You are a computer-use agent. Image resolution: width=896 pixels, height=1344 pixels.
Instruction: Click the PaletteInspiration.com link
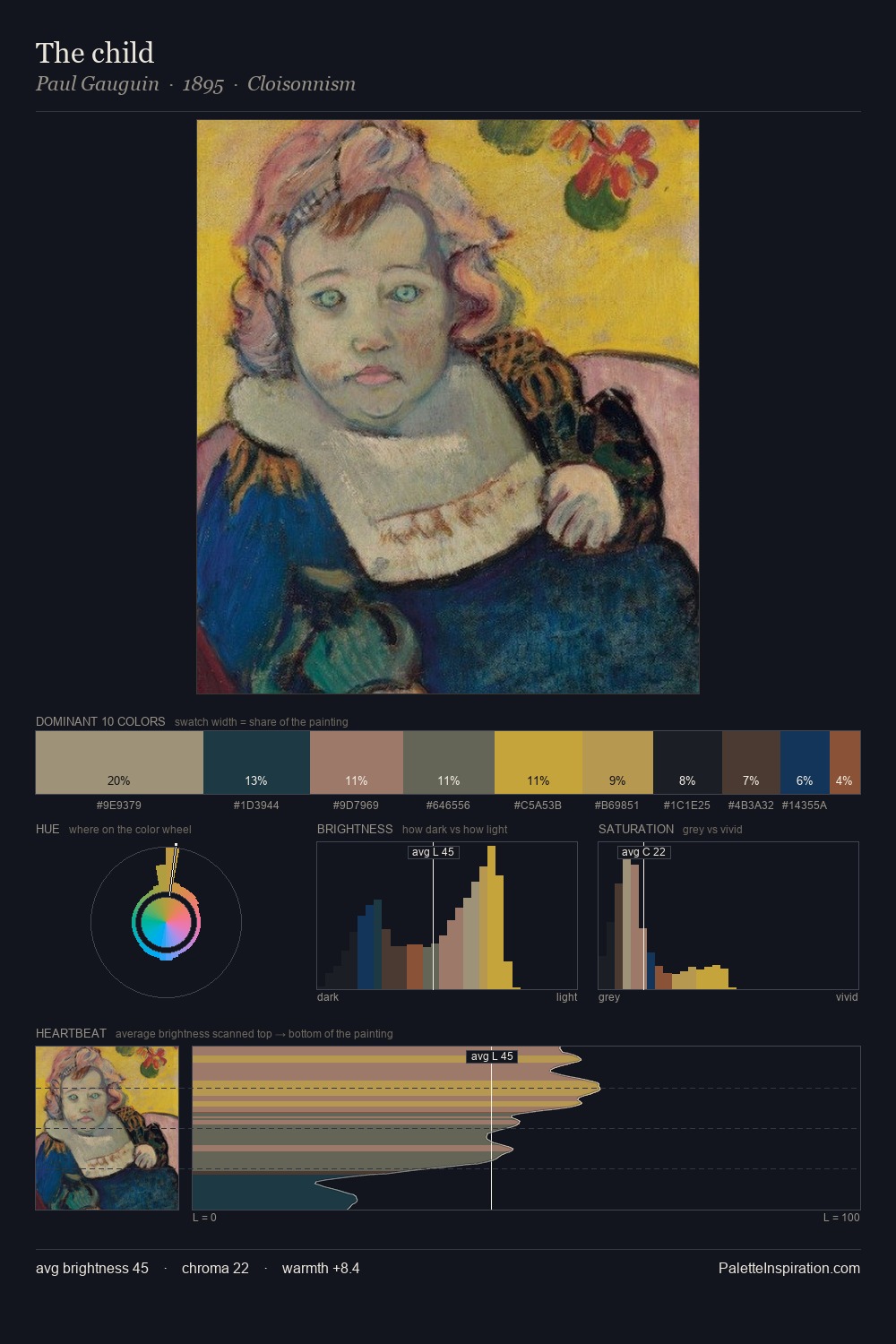click(789, 1268)
